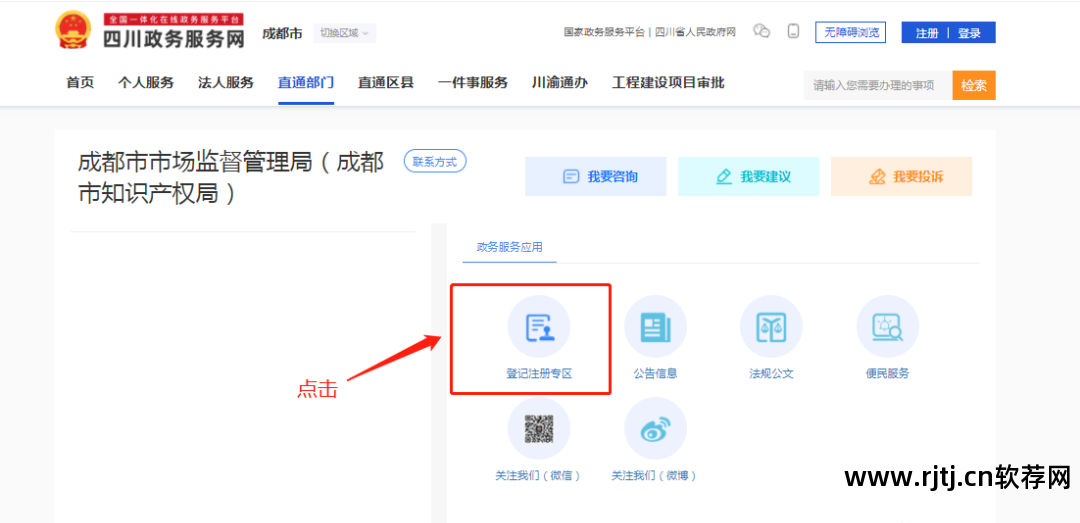Open the 登记注册专区 icon
This screenshot has height=523, width=1080.
point(538,327)
